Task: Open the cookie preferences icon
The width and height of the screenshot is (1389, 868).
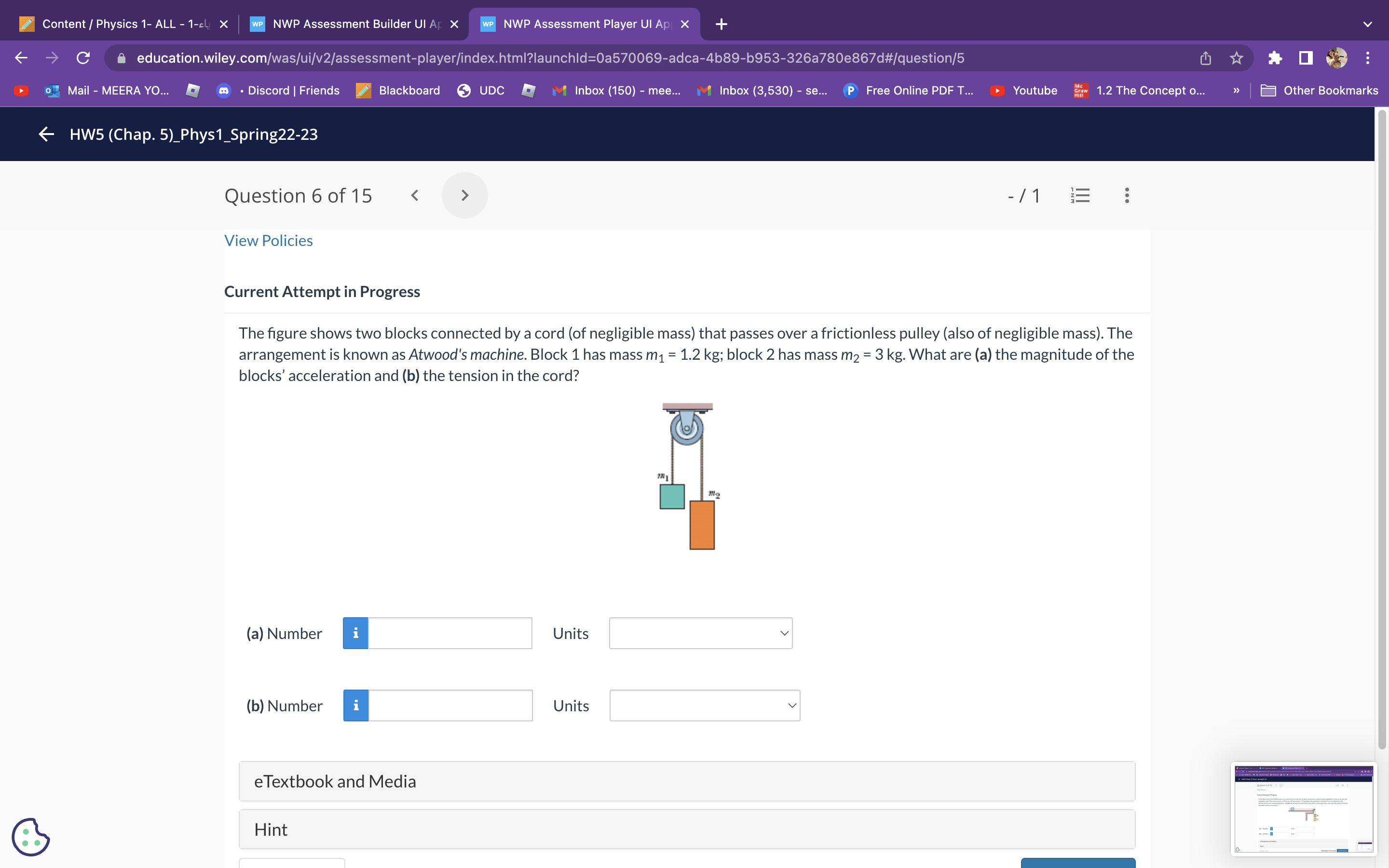Action: (30, 837)
